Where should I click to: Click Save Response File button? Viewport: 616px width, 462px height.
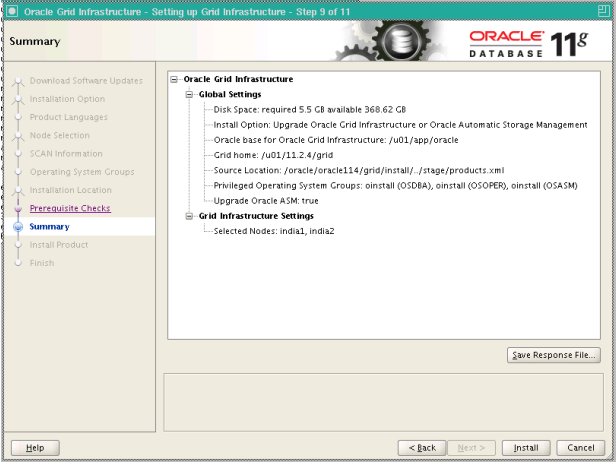point(554,355)
